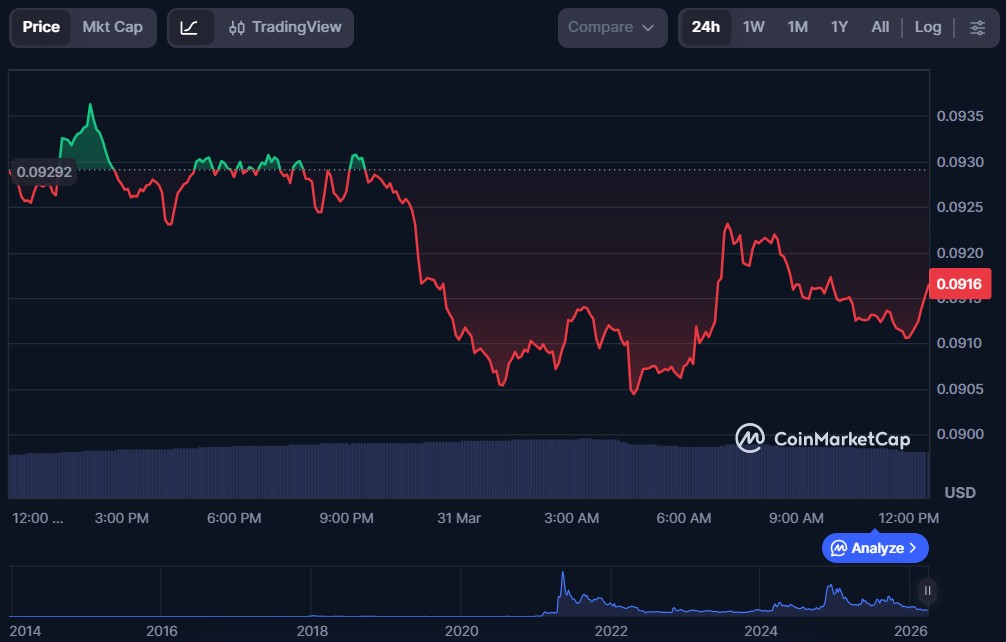Click the 2021 peak in the mini history chart
This screenshot has height=642, width=1006.
click(x=562, y=583)
